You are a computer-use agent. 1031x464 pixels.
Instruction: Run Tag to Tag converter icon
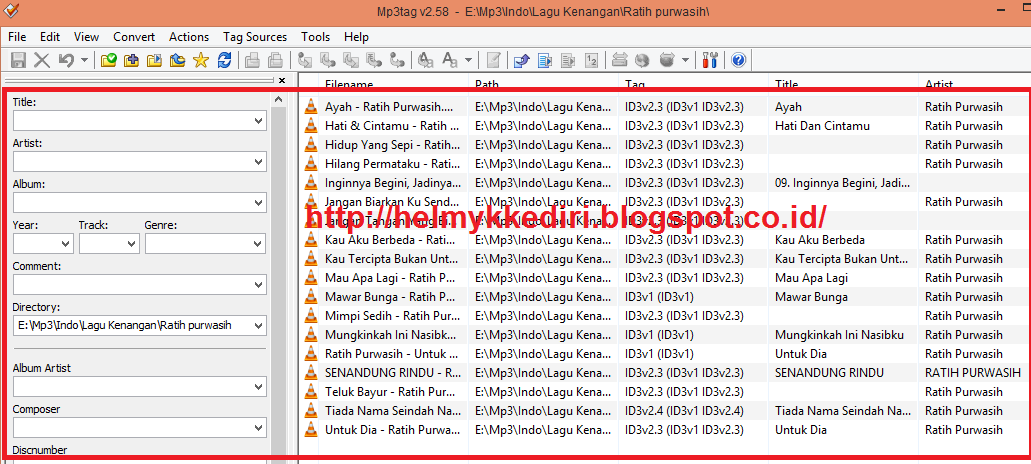point(397,60)
